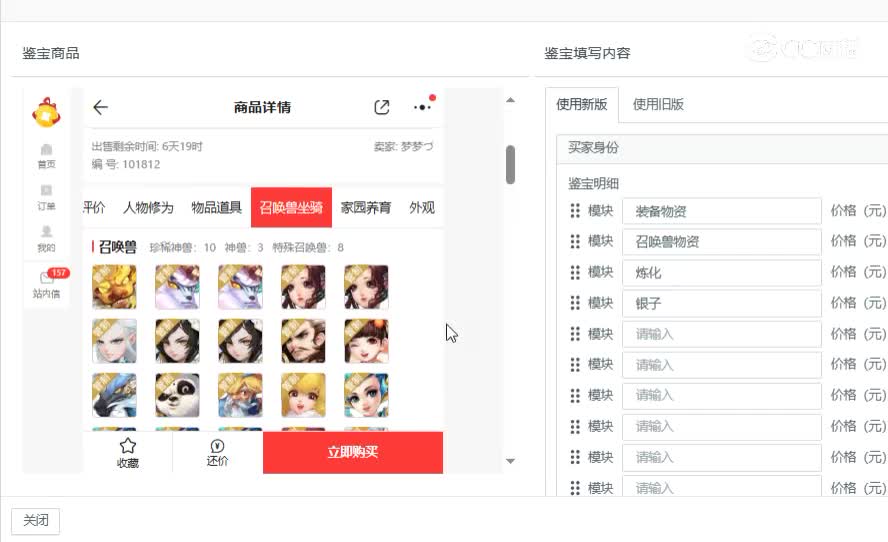Click the 关闭 button
This screenshot has width=888, height=542.
35,520
